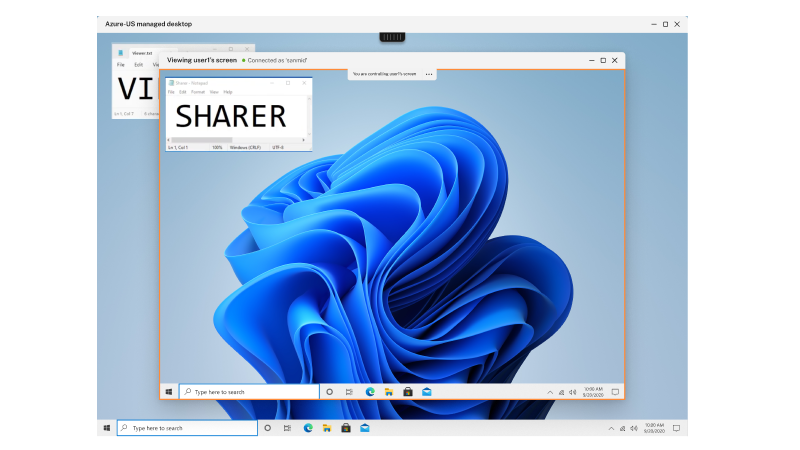The image size is (800, 450).
Task: Show hidden tray icons on the outer desktop taskbar
Action: click(x=611, y=428)
